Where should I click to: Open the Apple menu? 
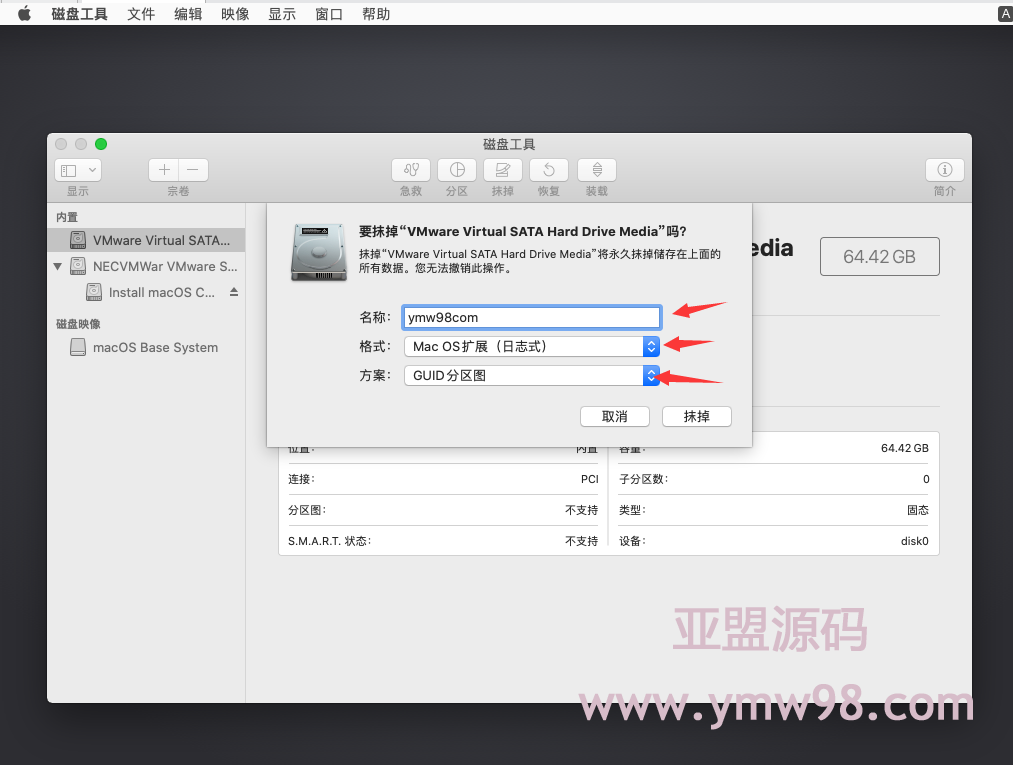24,14
